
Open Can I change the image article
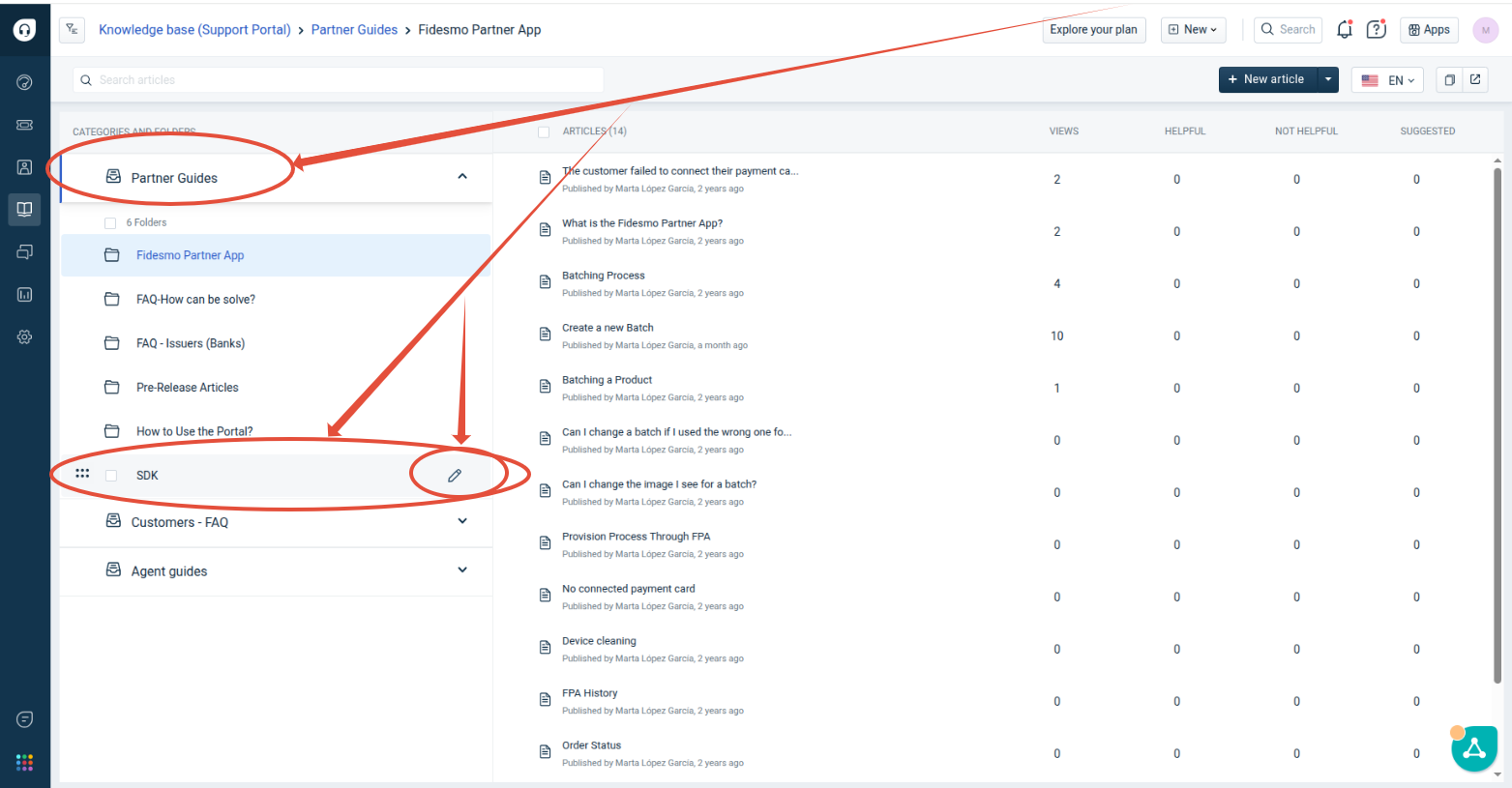tap(659, 484)
